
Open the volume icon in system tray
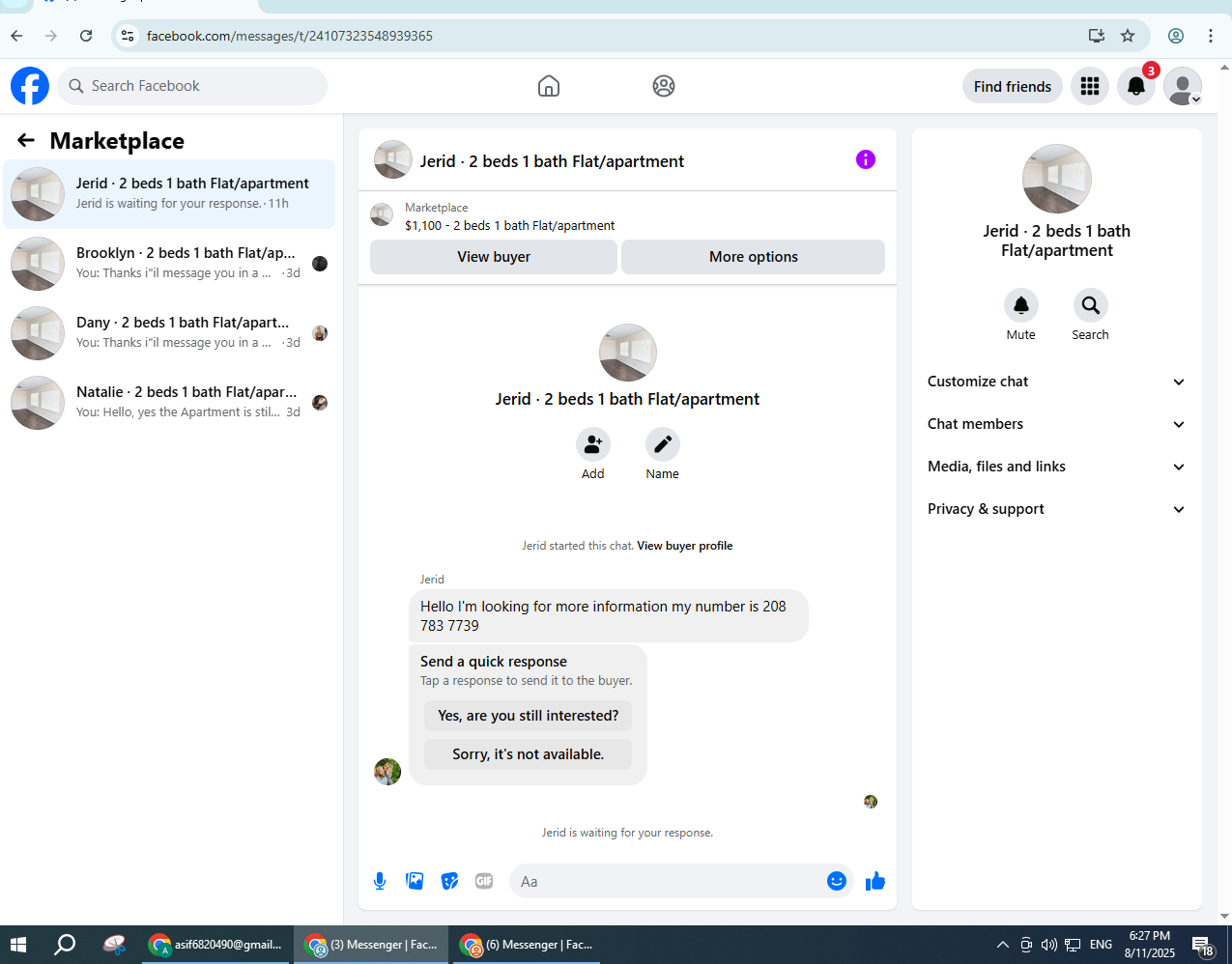pyautogui.click(x=1048, y=945)
